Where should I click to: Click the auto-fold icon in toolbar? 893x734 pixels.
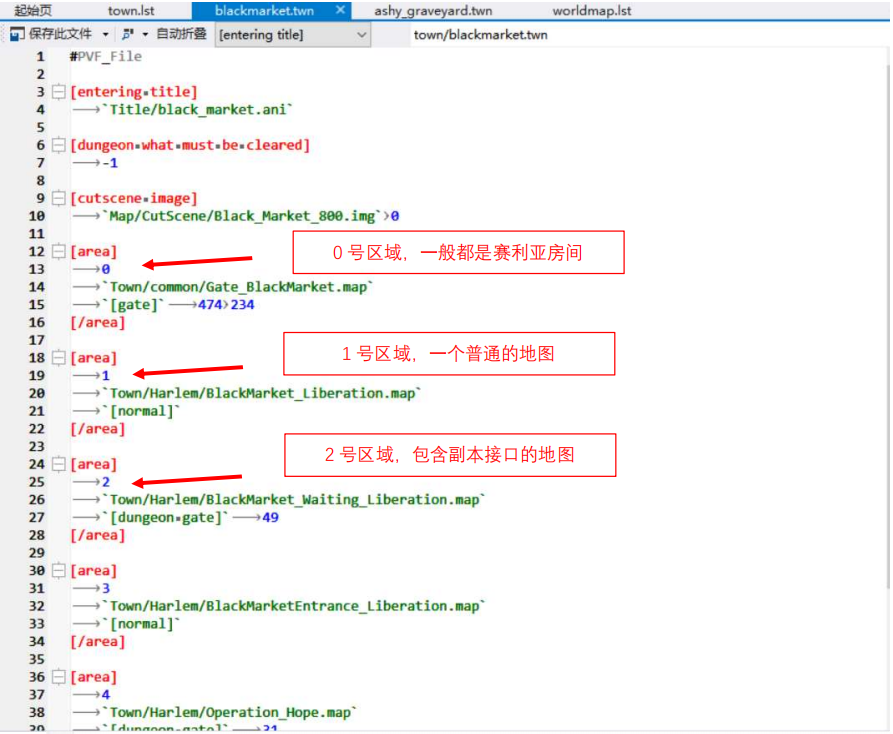pyautogui.click(x=128, y=34)
